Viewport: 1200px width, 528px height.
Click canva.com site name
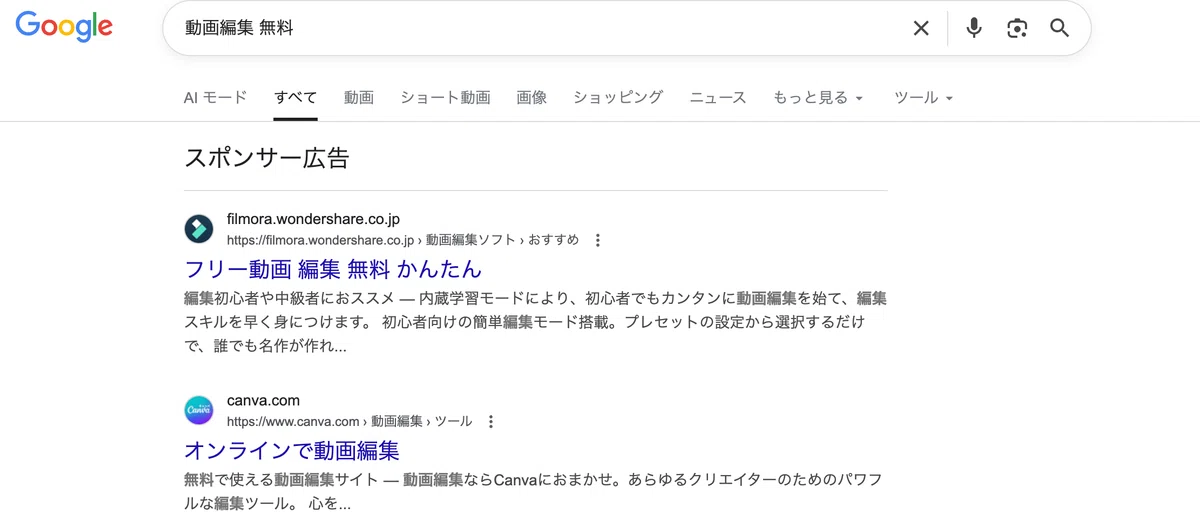tap(263, 401)
